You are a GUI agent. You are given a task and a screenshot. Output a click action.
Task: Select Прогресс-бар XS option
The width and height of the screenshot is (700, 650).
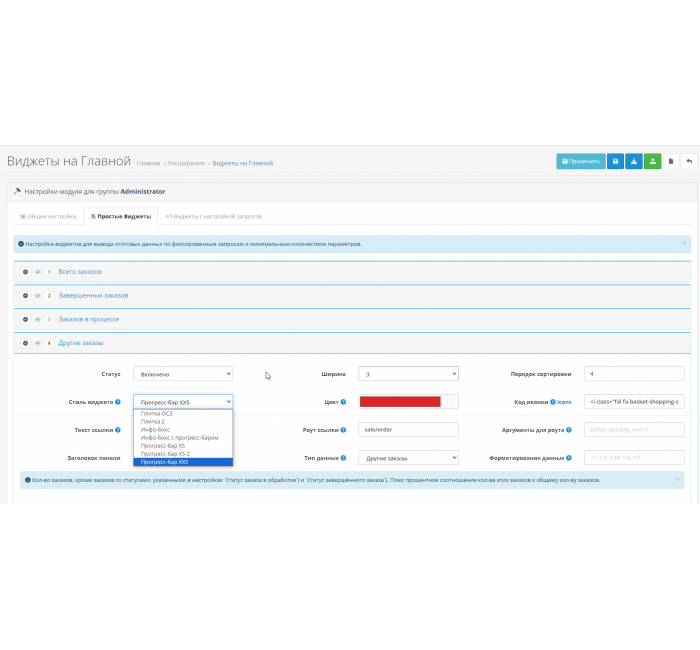[x=183, y=446]
